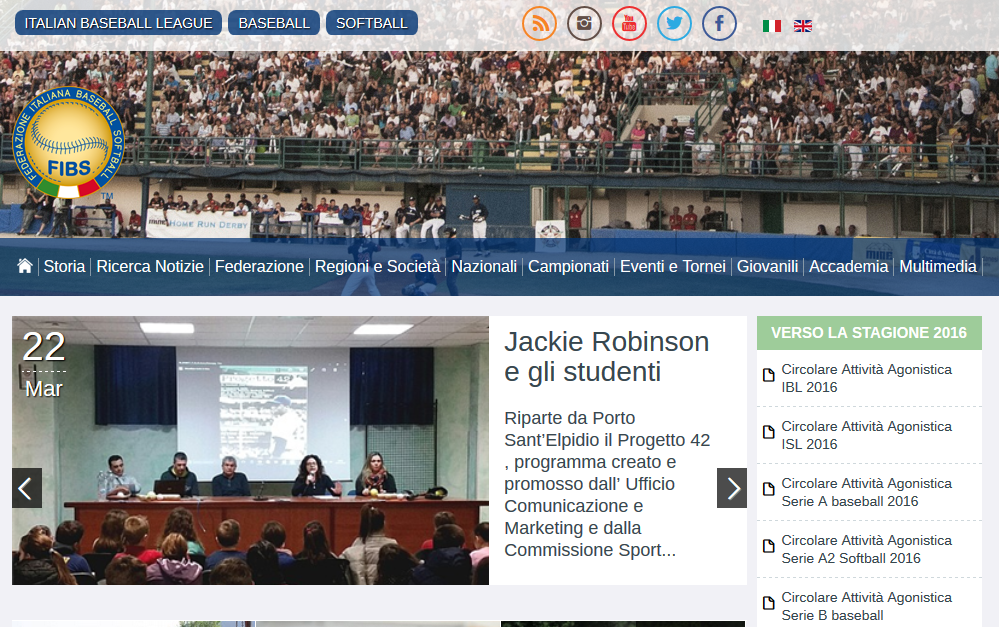Click document icon beside Circolare IBL 2016
999x627 pixels.
pyautogui.click(x=769, y=375)
